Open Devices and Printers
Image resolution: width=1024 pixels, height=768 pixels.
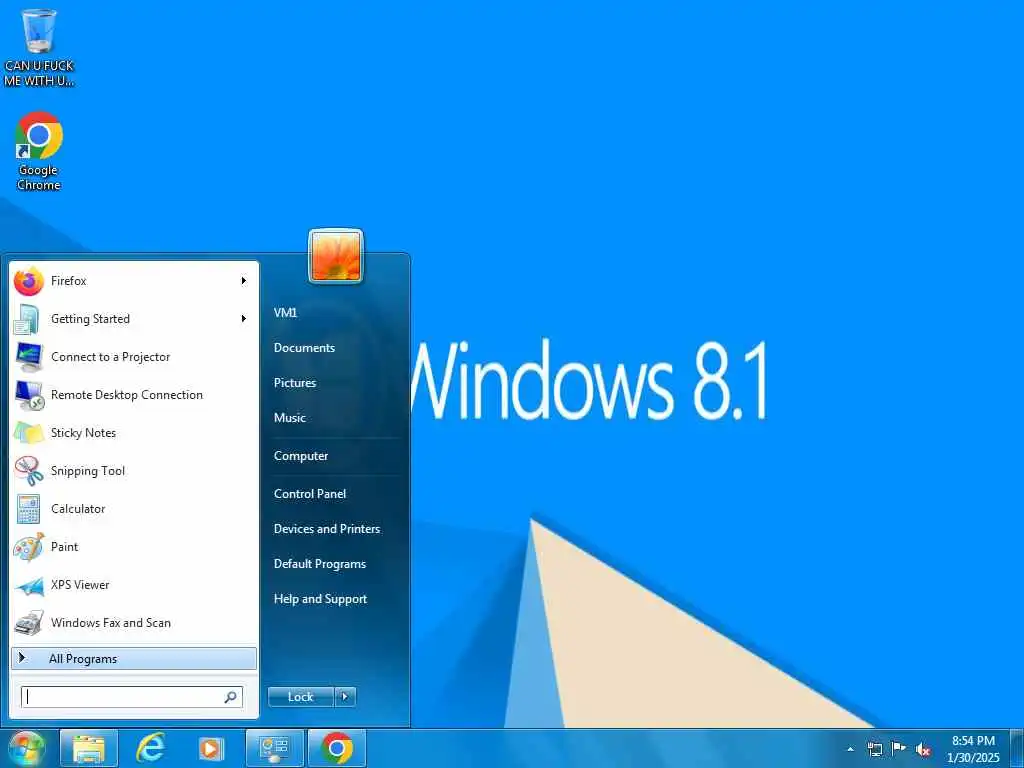(327, 529)
